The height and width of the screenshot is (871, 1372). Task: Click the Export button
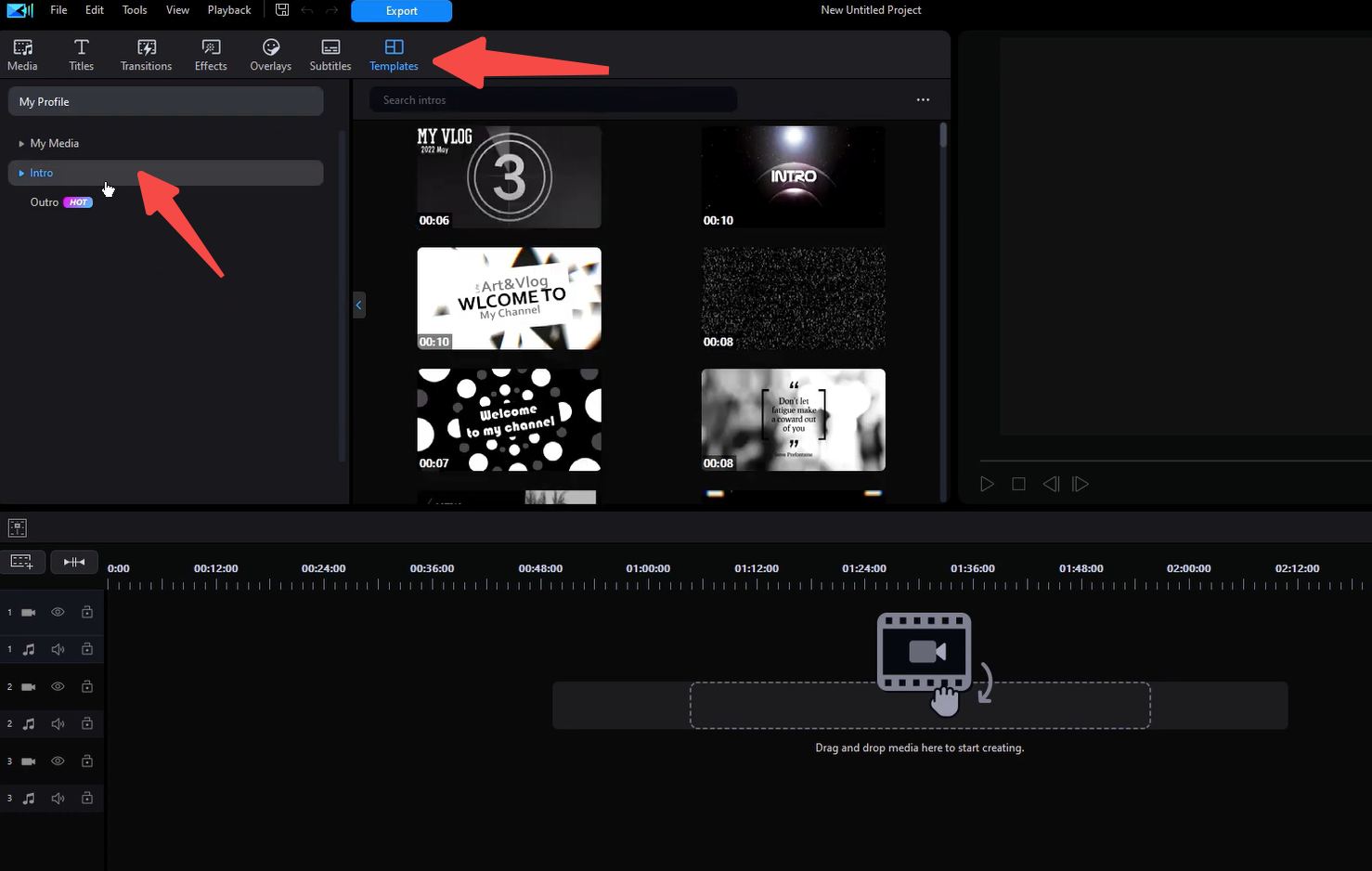401,11
